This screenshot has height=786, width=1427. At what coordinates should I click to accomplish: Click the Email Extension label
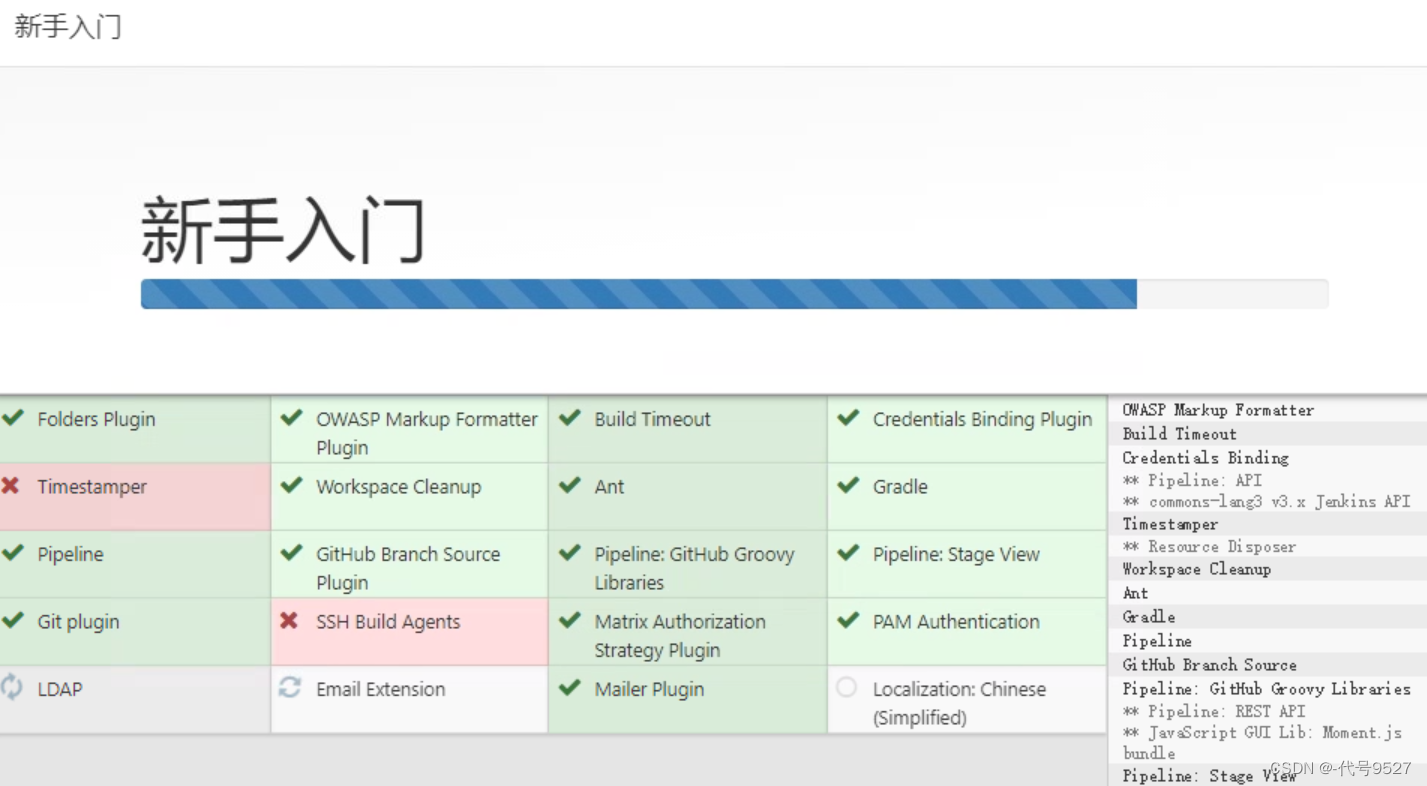point(380,689)
